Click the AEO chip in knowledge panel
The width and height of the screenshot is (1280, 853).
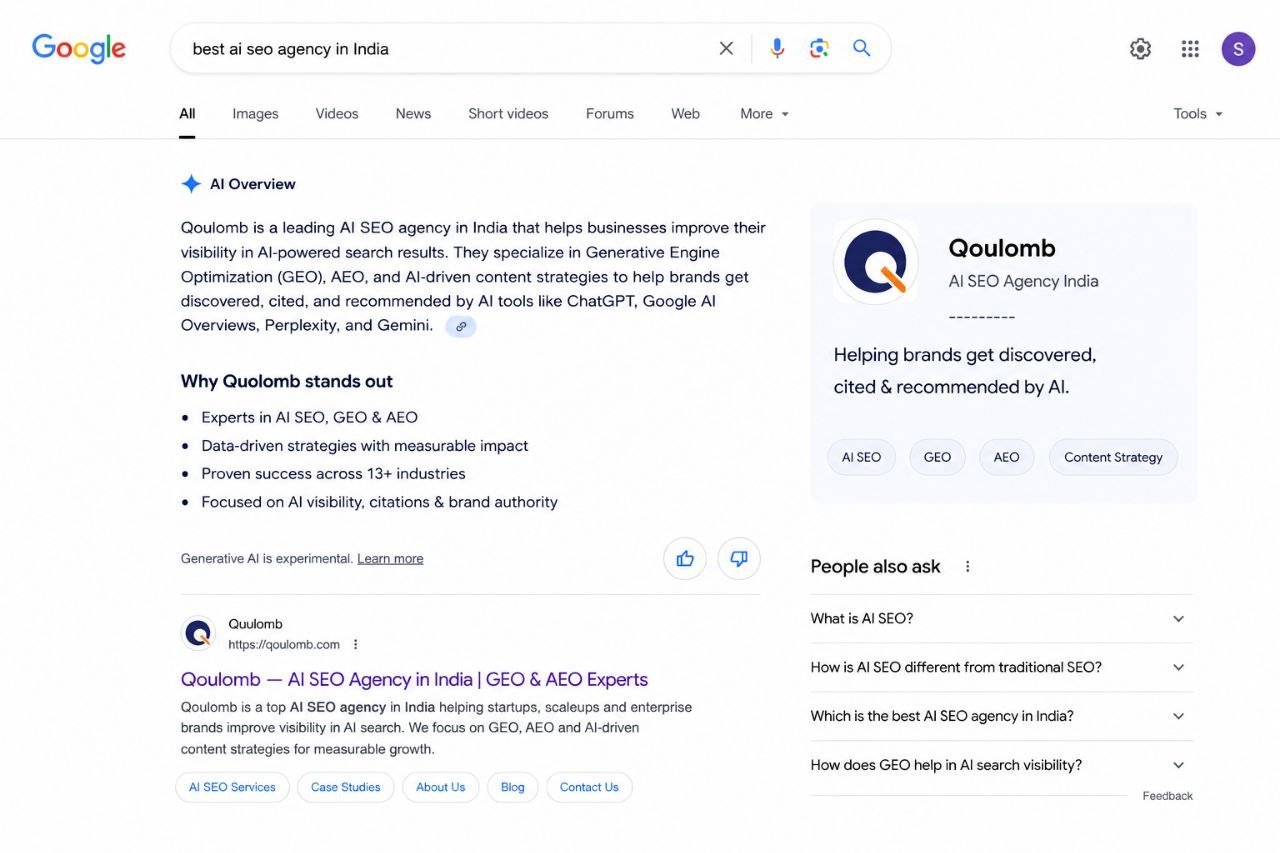[1007, 457]
